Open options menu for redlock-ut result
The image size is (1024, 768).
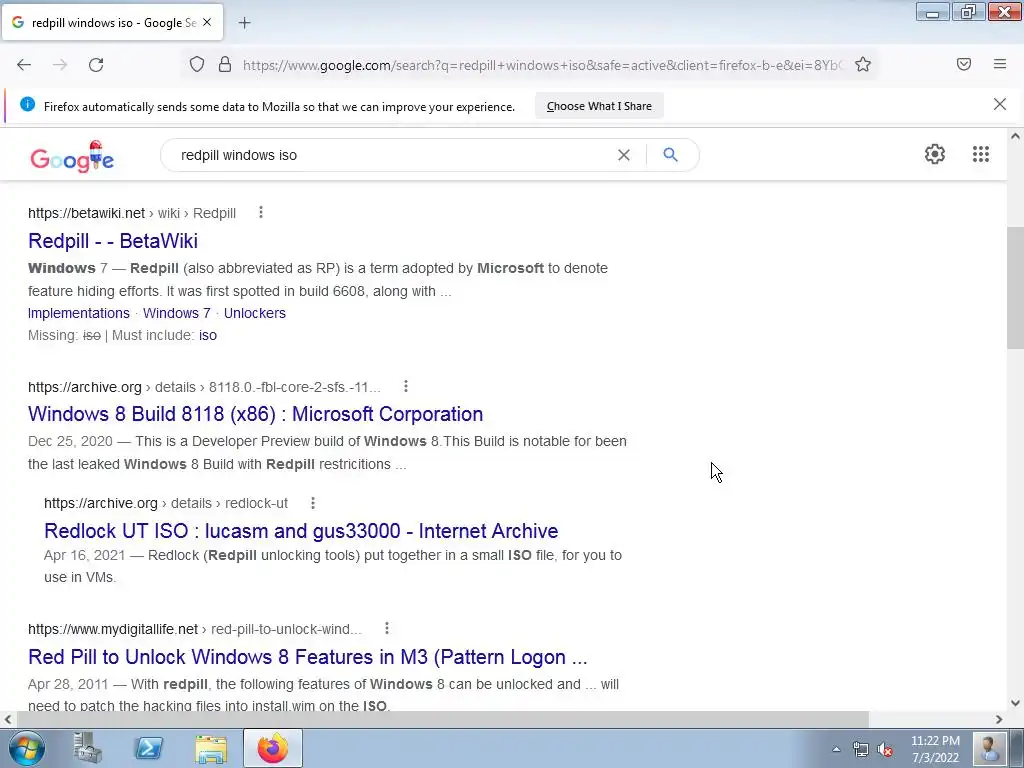(x=313, y=503)
